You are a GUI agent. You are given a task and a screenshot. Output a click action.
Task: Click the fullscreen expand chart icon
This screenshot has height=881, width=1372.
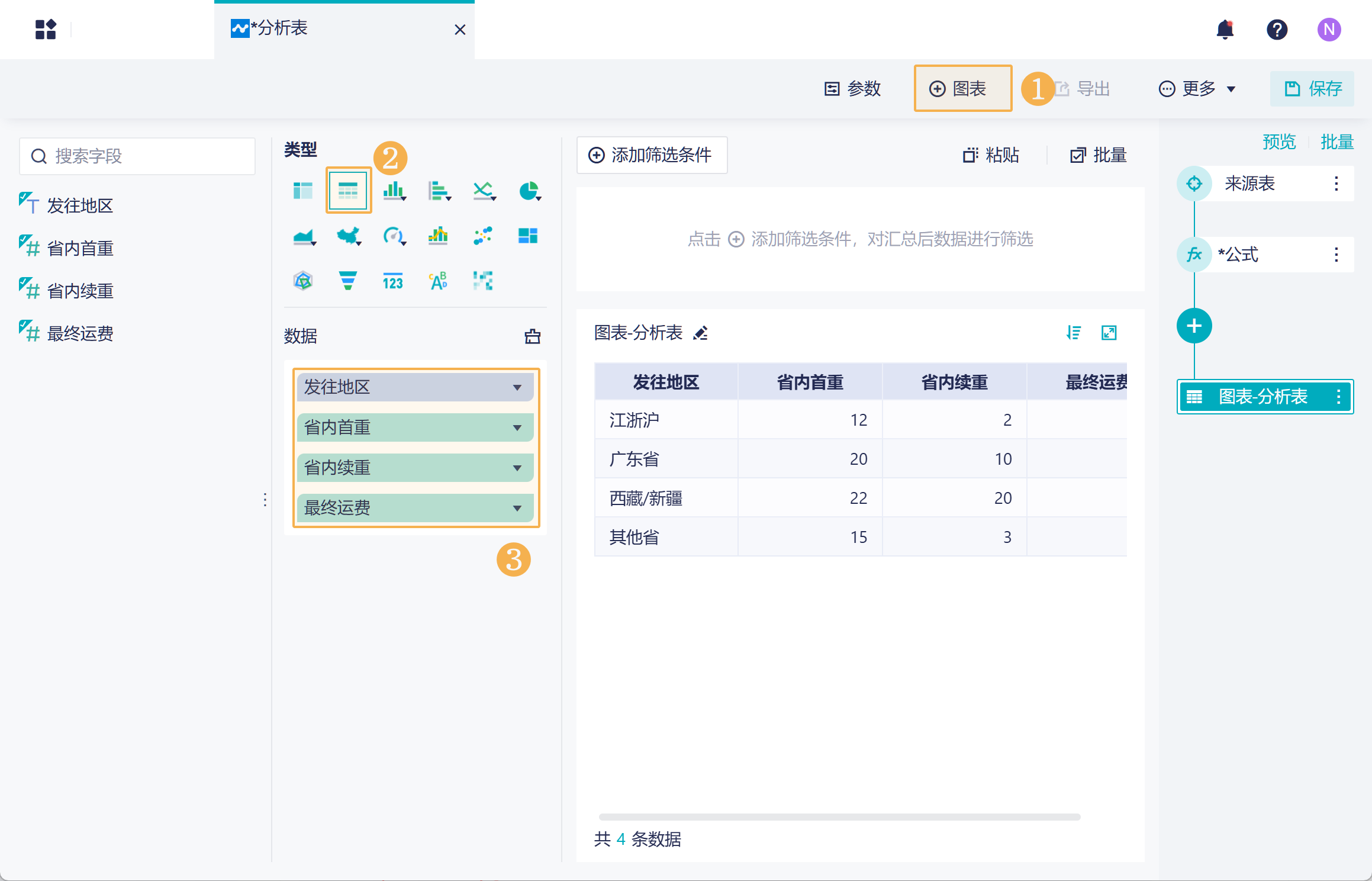click(x=1109, y=333)
